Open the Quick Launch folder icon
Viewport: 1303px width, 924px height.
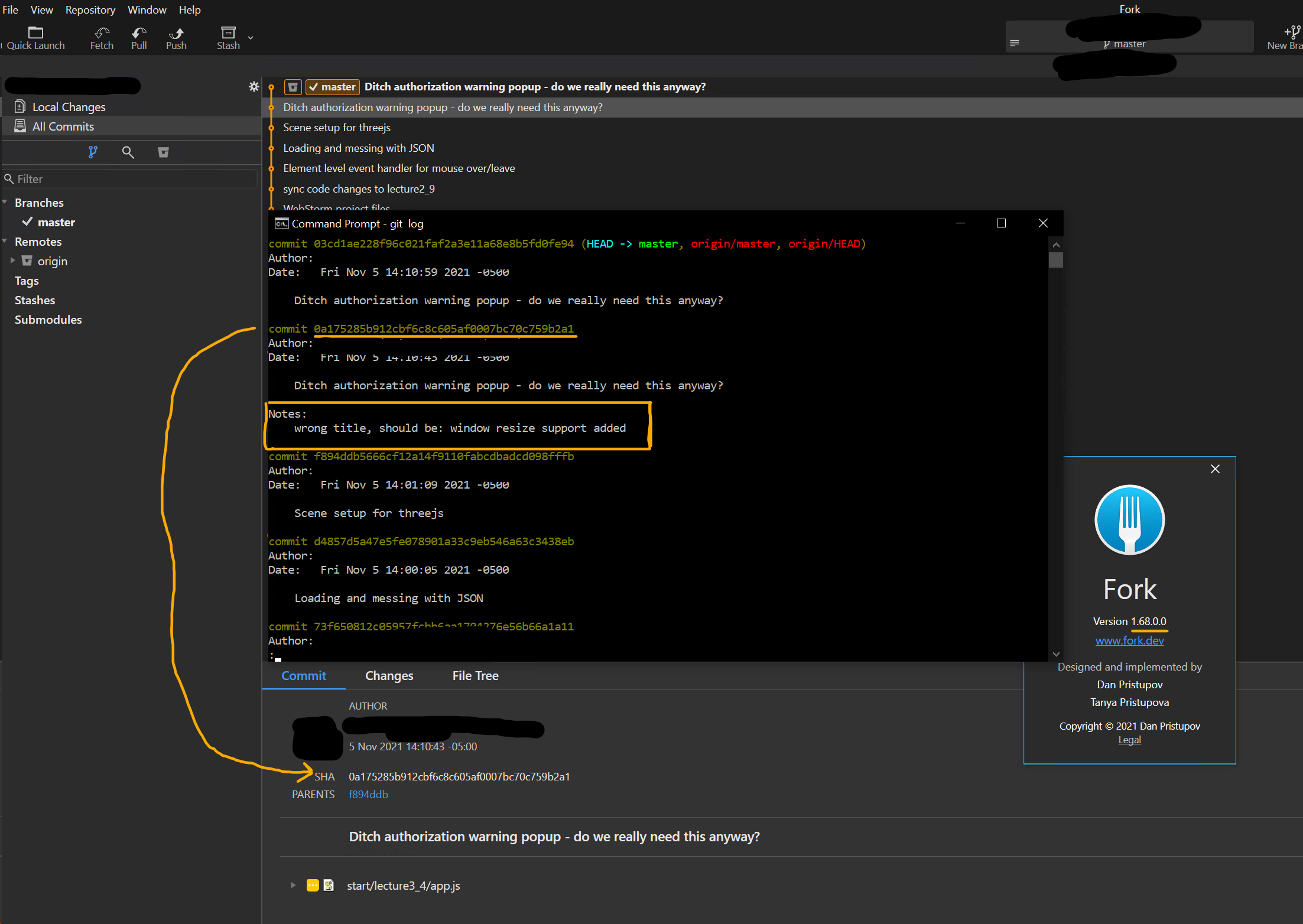click(35, 32)
